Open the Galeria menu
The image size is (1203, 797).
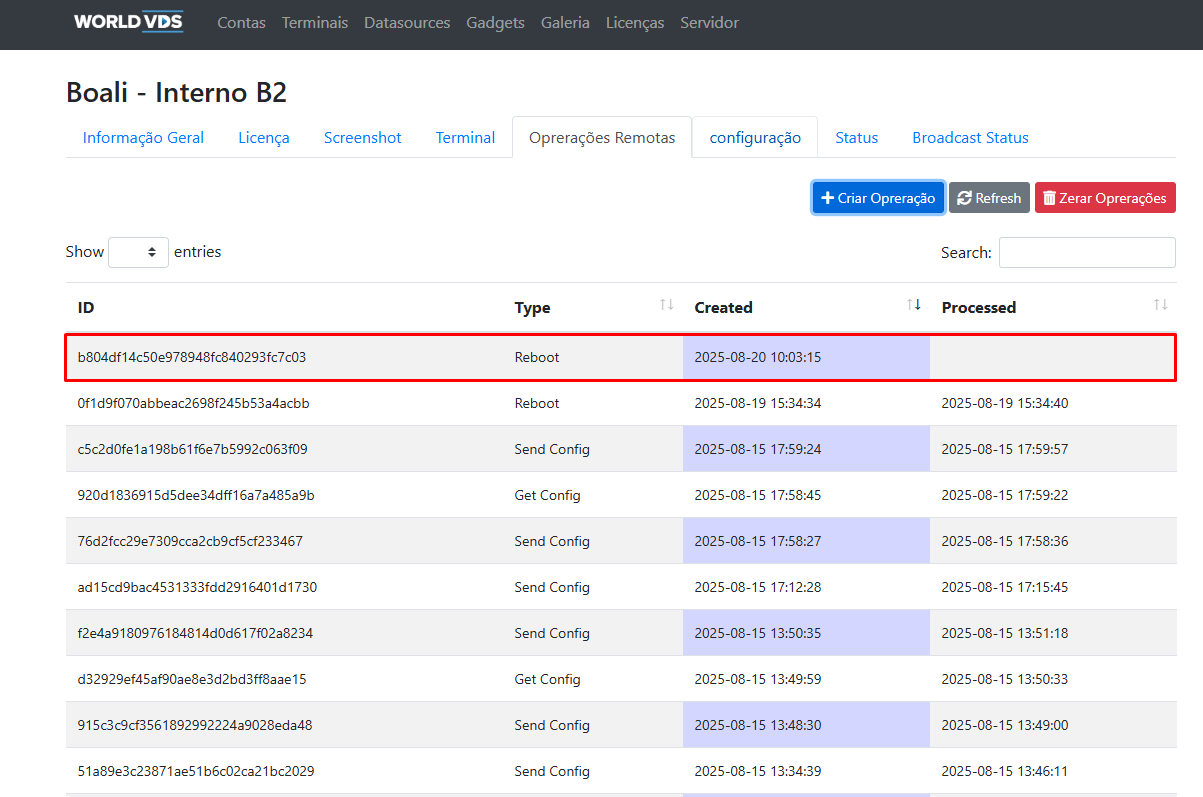point(565,22)
